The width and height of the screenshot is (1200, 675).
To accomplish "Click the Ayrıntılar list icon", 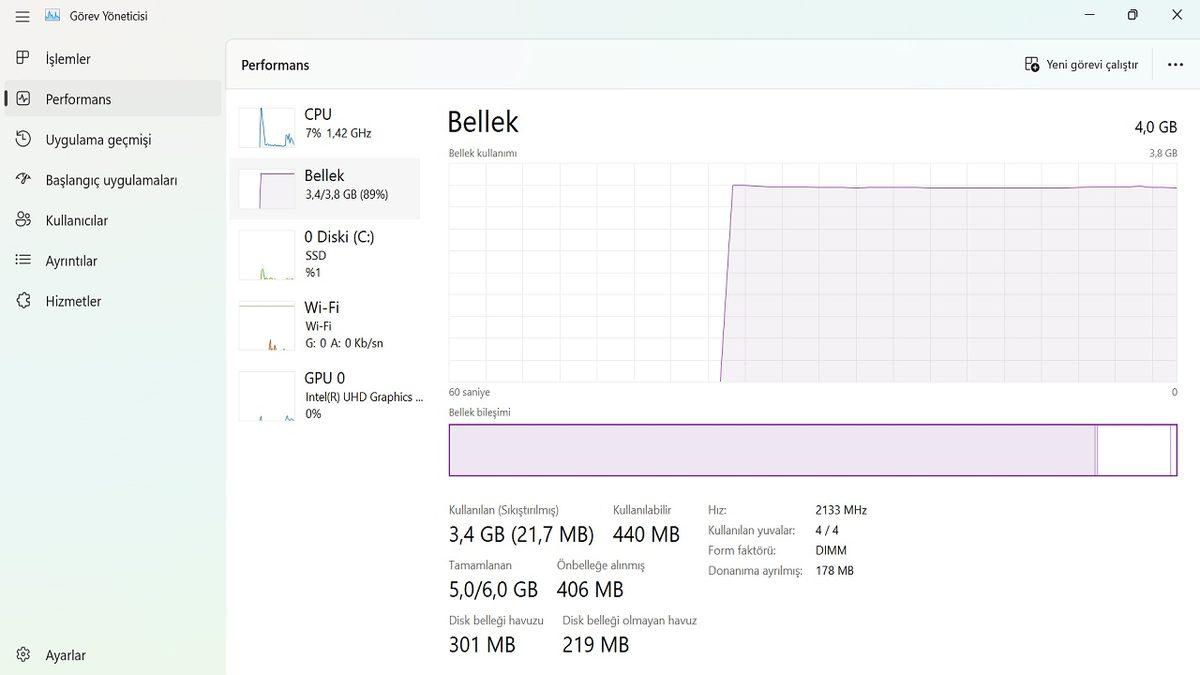I will click(23, 261).
